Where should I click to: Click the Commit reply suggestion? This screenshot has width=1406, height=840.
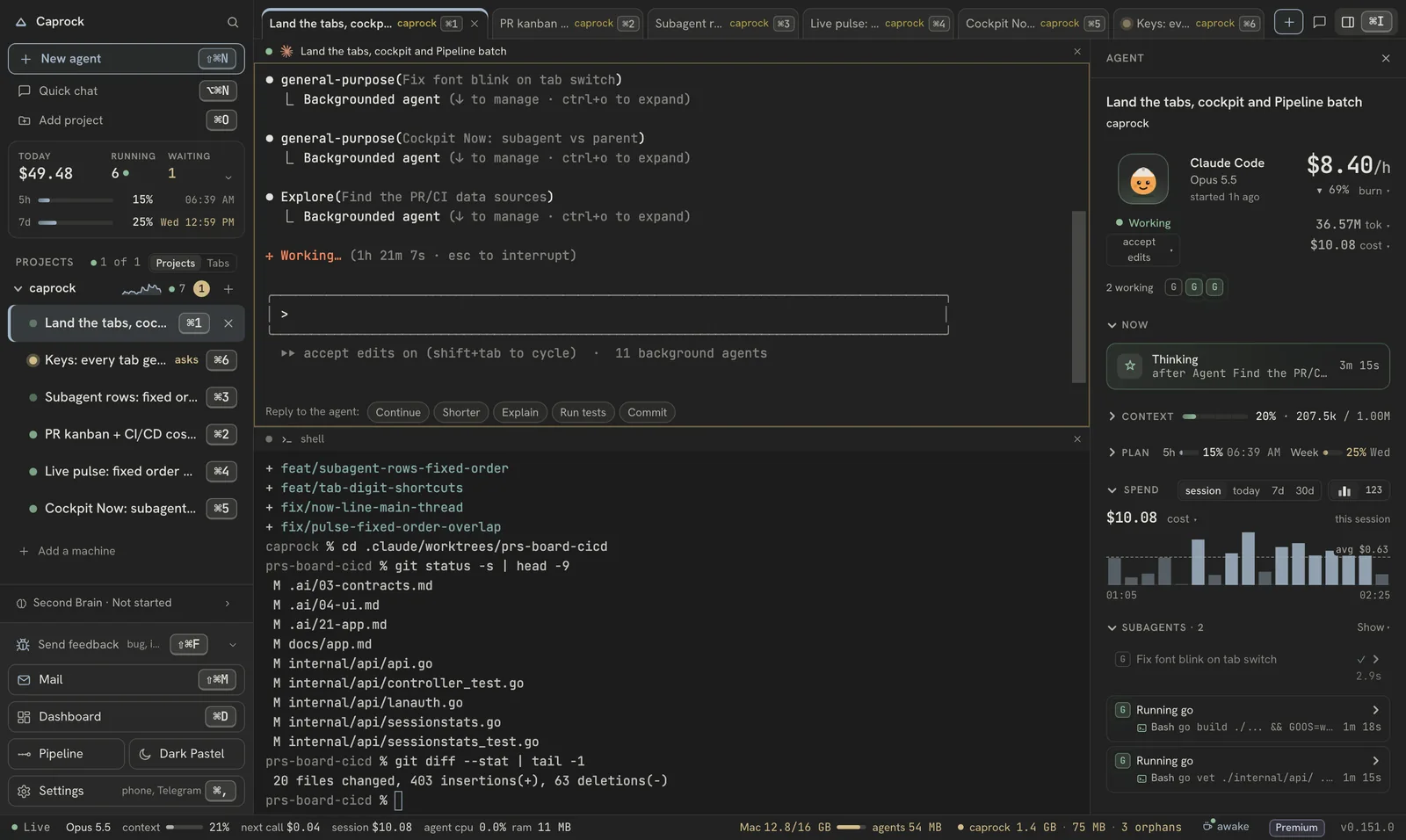click(x=647, y=412)
